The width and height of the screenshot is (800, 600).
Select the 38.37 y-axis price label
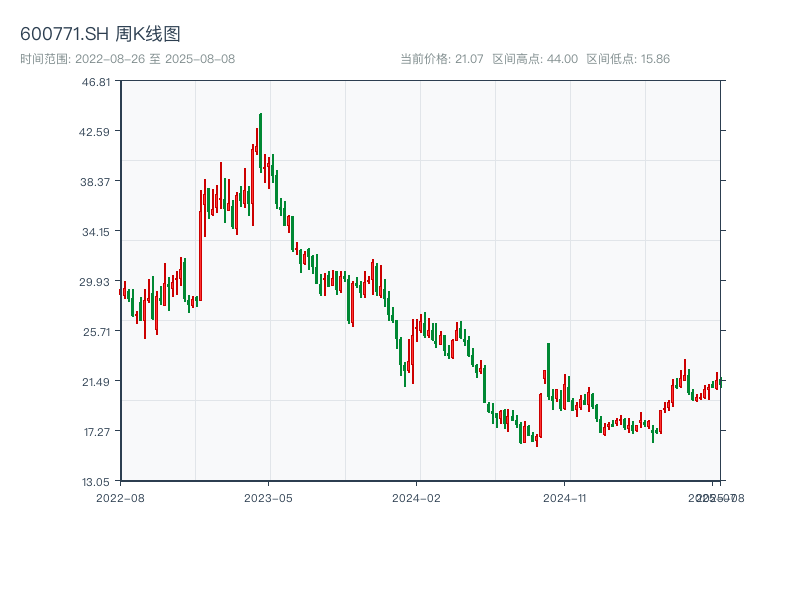(x=95, y=181)
